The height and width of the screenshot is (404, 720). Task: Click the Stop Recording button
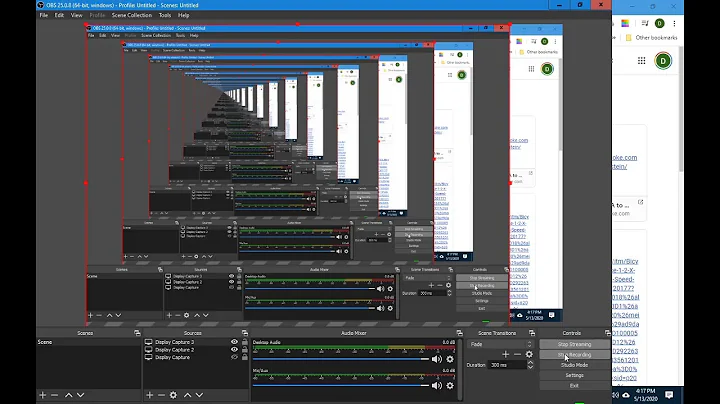click(x=574, y=354)
